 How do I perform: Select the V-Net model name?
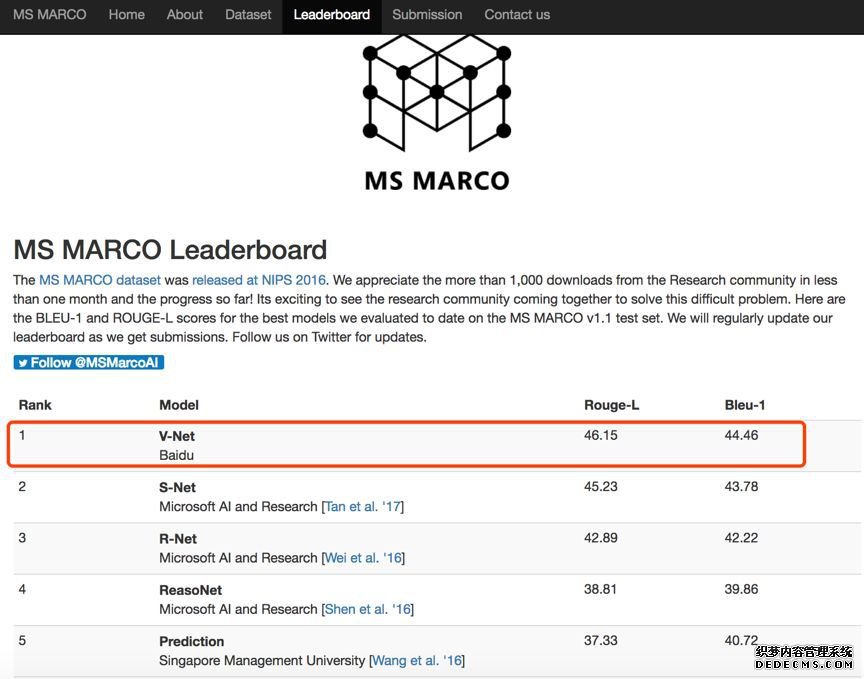tap(177, 436)
